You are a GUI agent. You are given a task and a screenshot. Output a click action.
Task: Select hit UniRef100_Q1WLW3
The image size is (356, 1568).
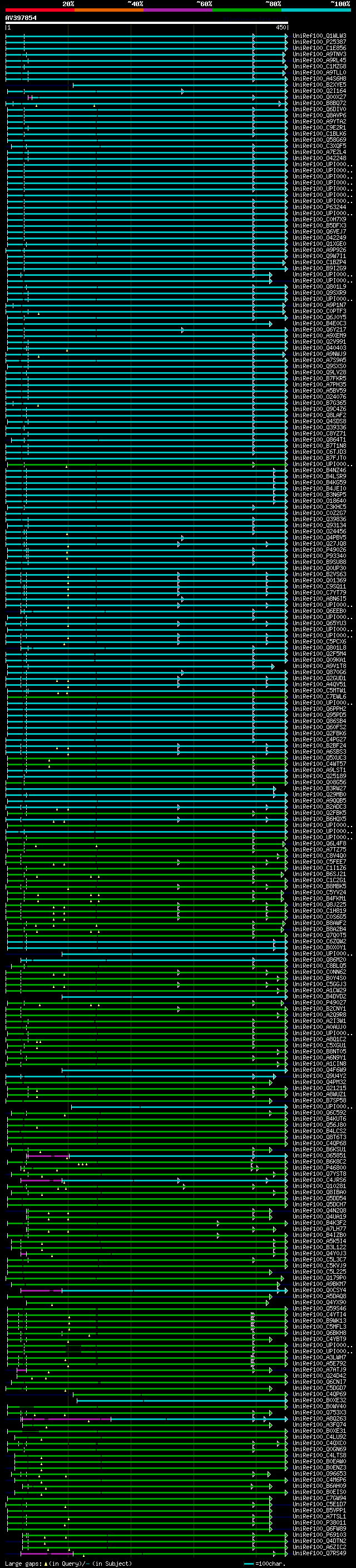tap(319, 36)
